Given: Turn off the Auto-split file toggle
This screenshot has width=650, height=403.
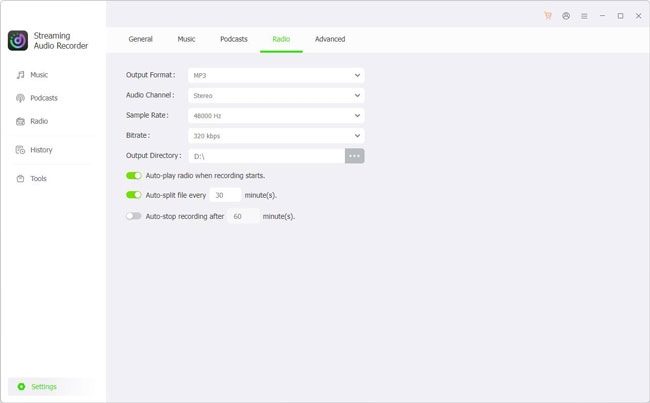Looking at the screenshot, I should (133, 195).
